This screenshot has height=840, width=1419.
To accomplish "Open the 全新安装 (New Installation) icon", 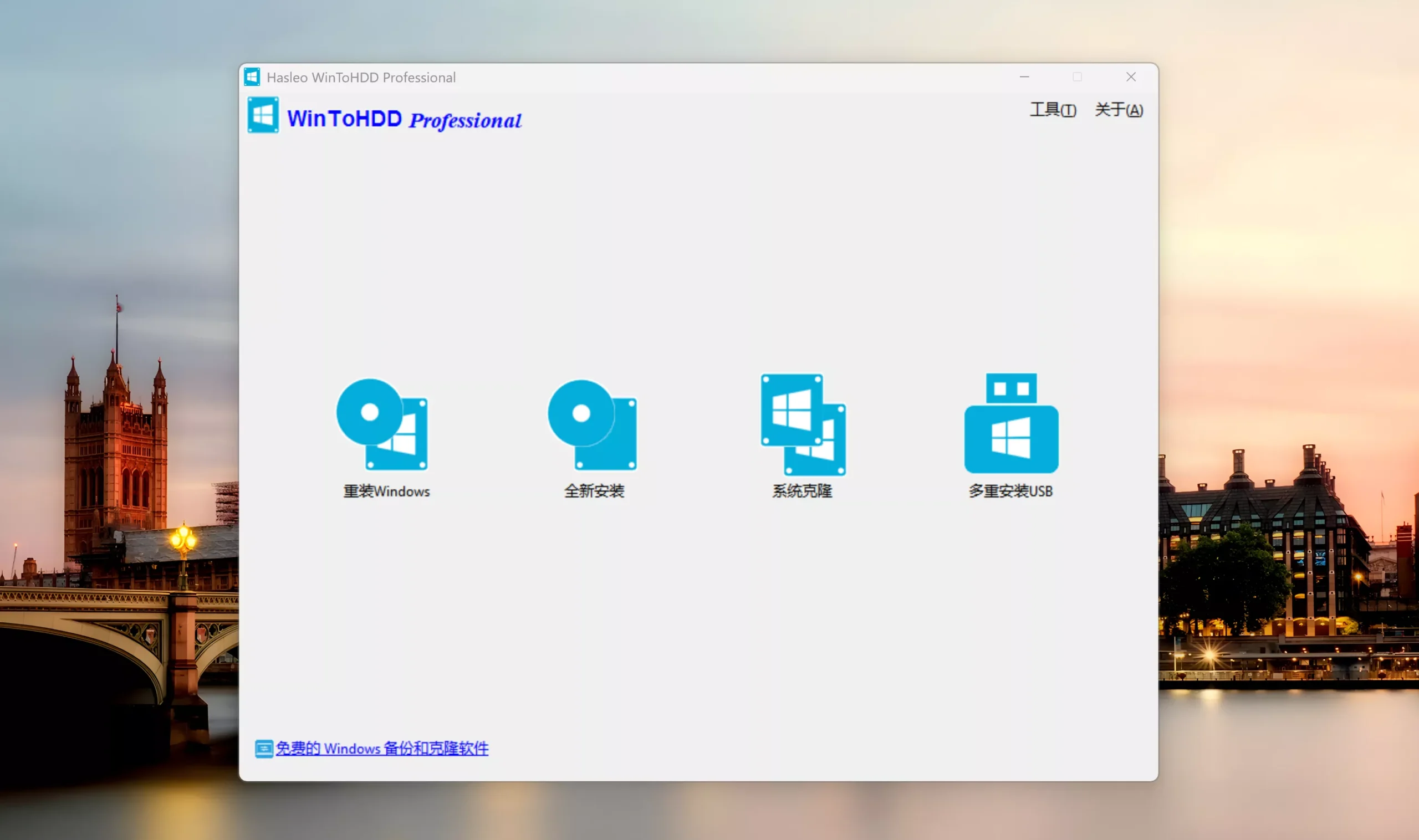I will 592,424.
